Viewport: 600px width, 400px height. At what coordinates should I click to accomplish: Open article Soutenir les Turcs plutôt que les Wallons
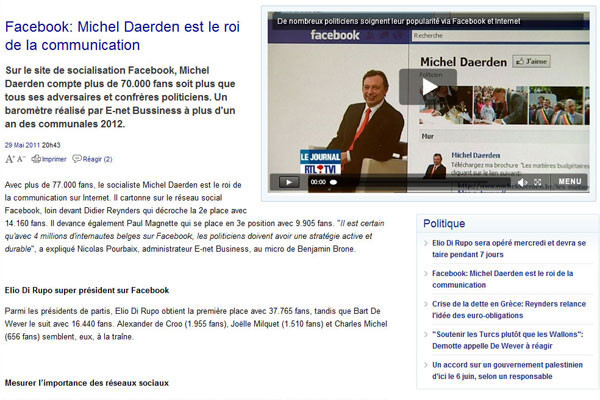click(x=507, y=340)
